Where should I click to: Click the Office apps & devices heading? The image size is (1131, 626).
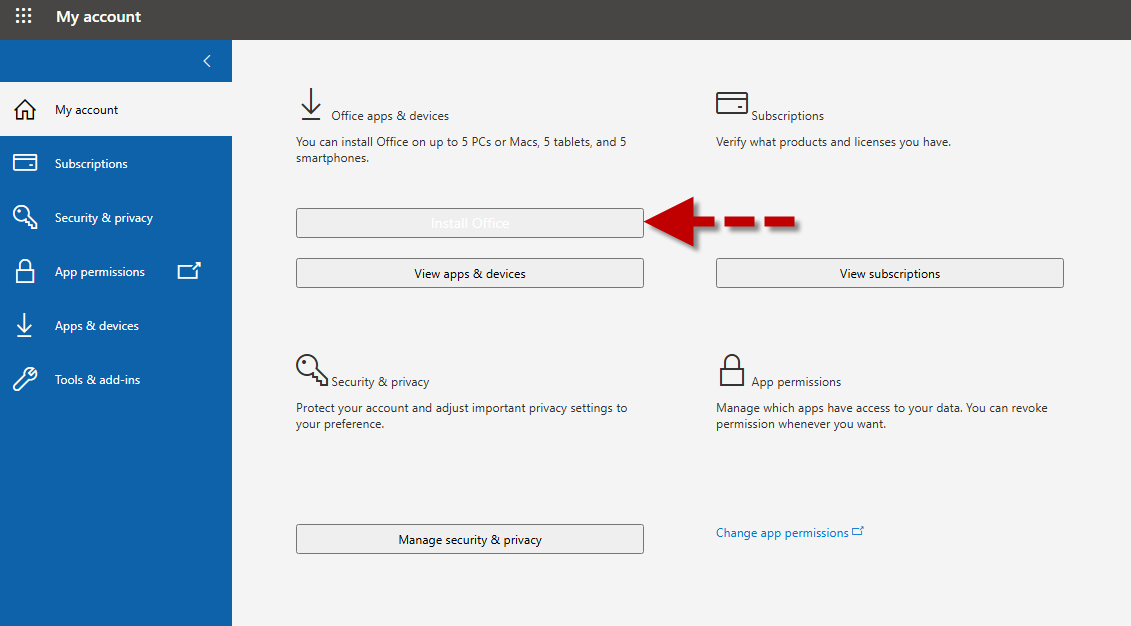click(x=390, y=115)
